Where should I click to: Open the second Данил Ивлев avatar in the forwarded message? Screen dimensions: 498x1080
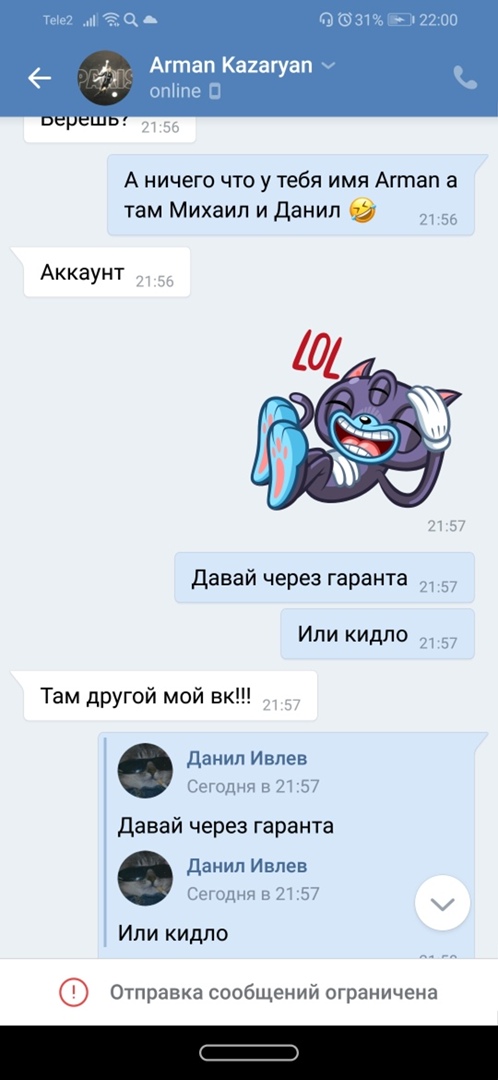[x=145, y=878]
